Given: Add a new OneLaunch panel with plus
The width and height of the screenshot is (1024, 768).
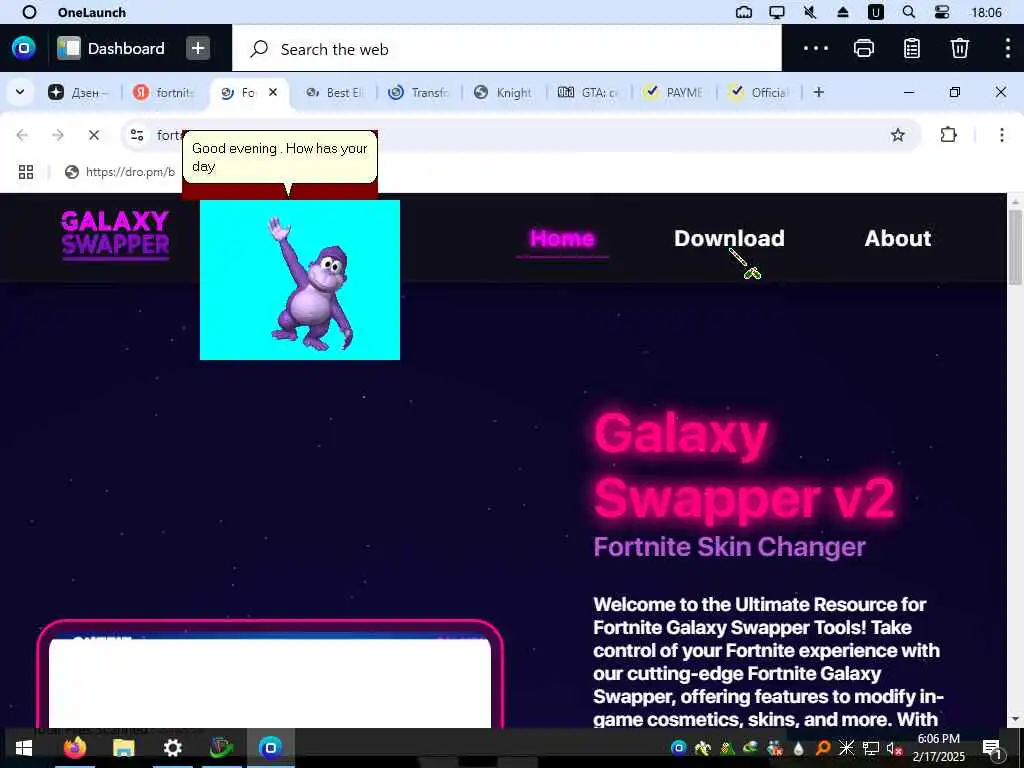Looking at the screenshot, I should click(198, 48).
